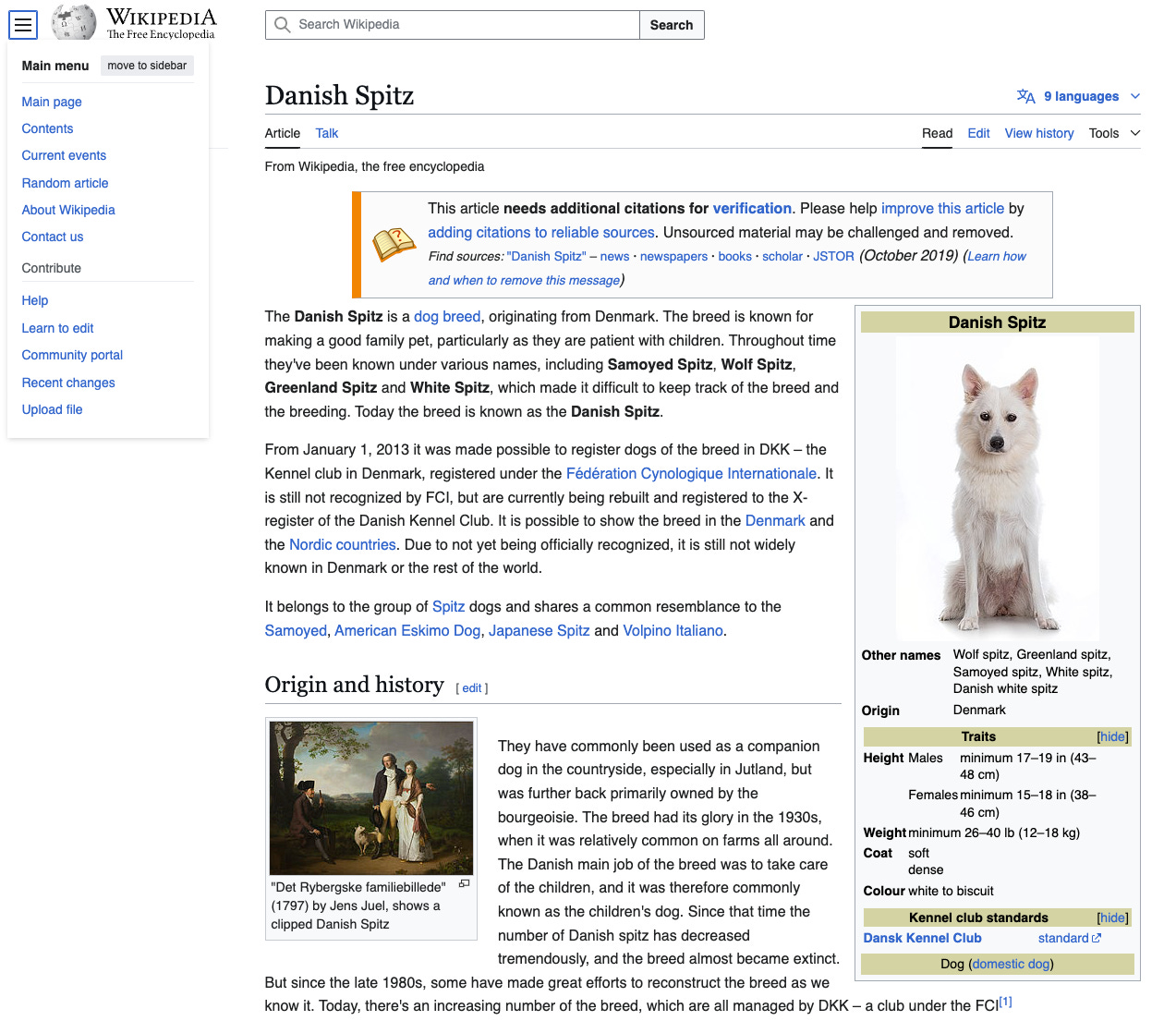Edit the Origin and history section
The height and width of the screenshot is (1033, 1176).
pos(472,688)
